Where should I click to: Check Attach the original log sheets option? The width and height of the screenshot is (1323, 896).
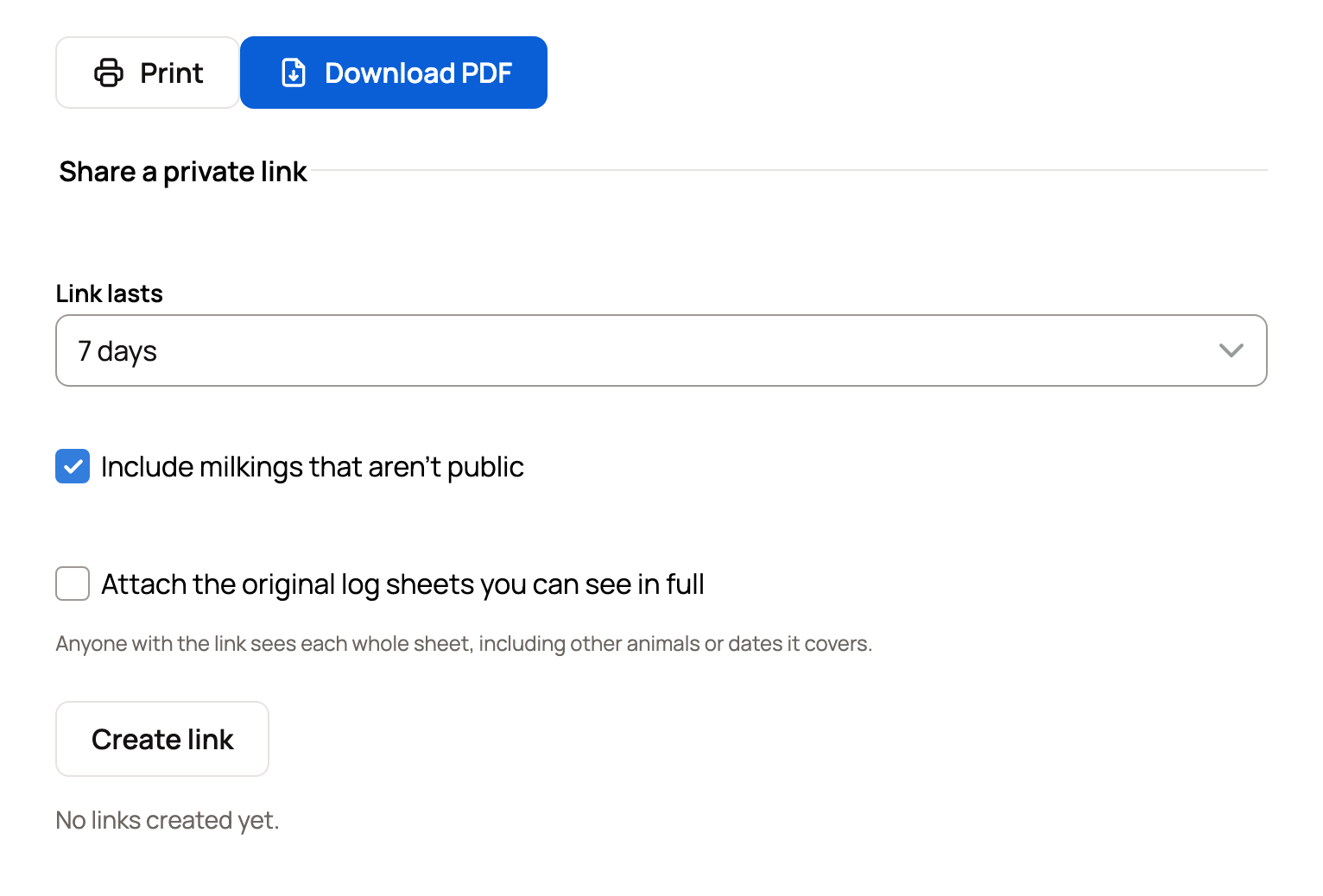click(x=73, y=584)
